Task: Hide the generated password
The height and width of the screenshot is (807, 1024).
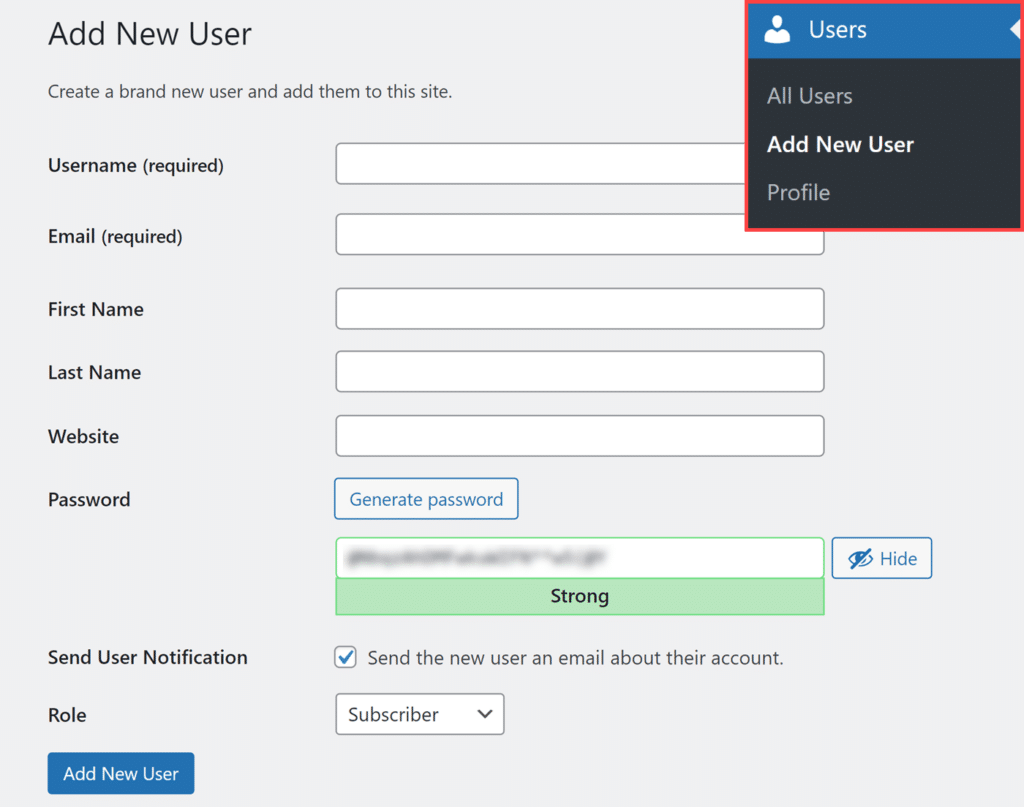Action: 881,558
